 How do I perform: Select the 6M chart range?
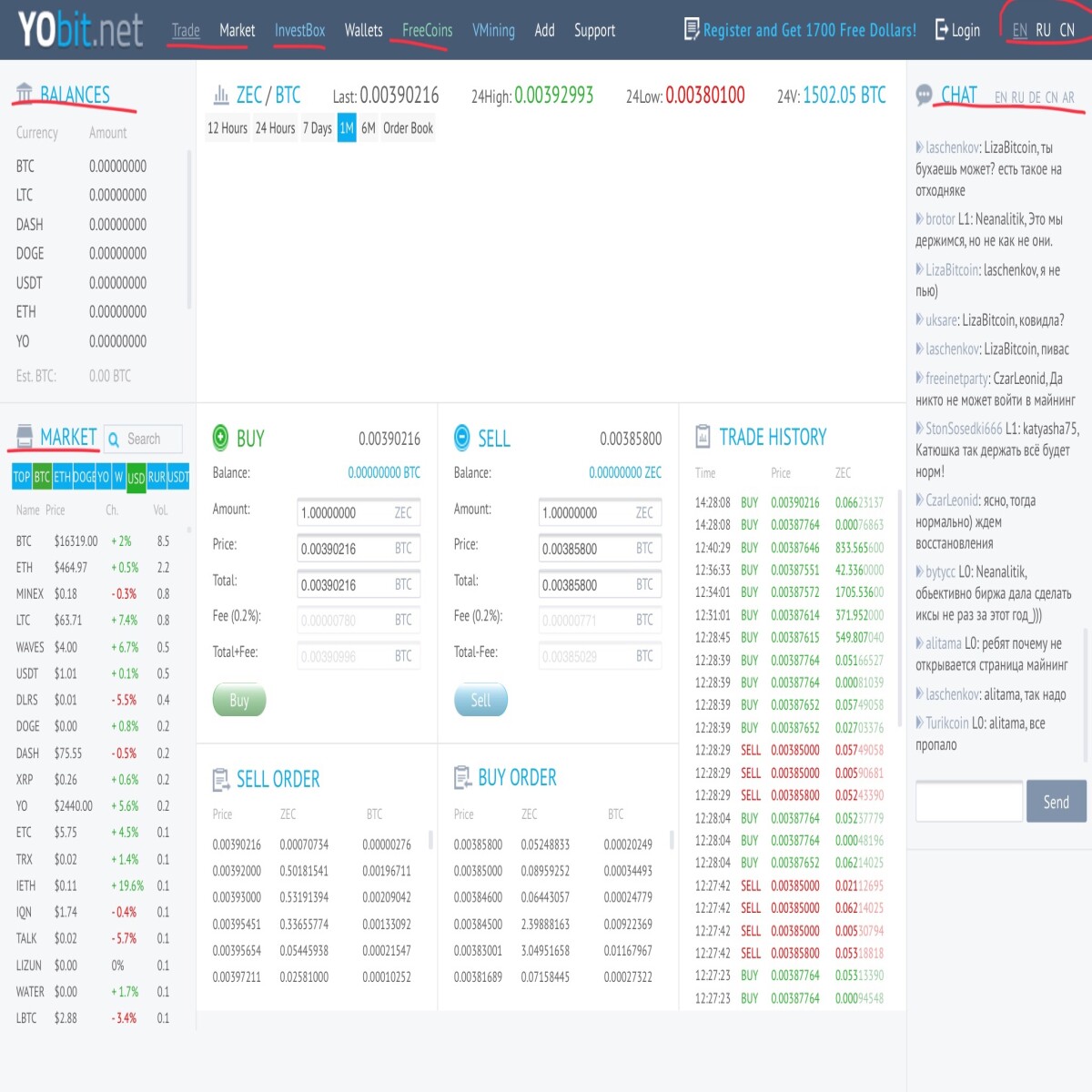click(369, 128)
